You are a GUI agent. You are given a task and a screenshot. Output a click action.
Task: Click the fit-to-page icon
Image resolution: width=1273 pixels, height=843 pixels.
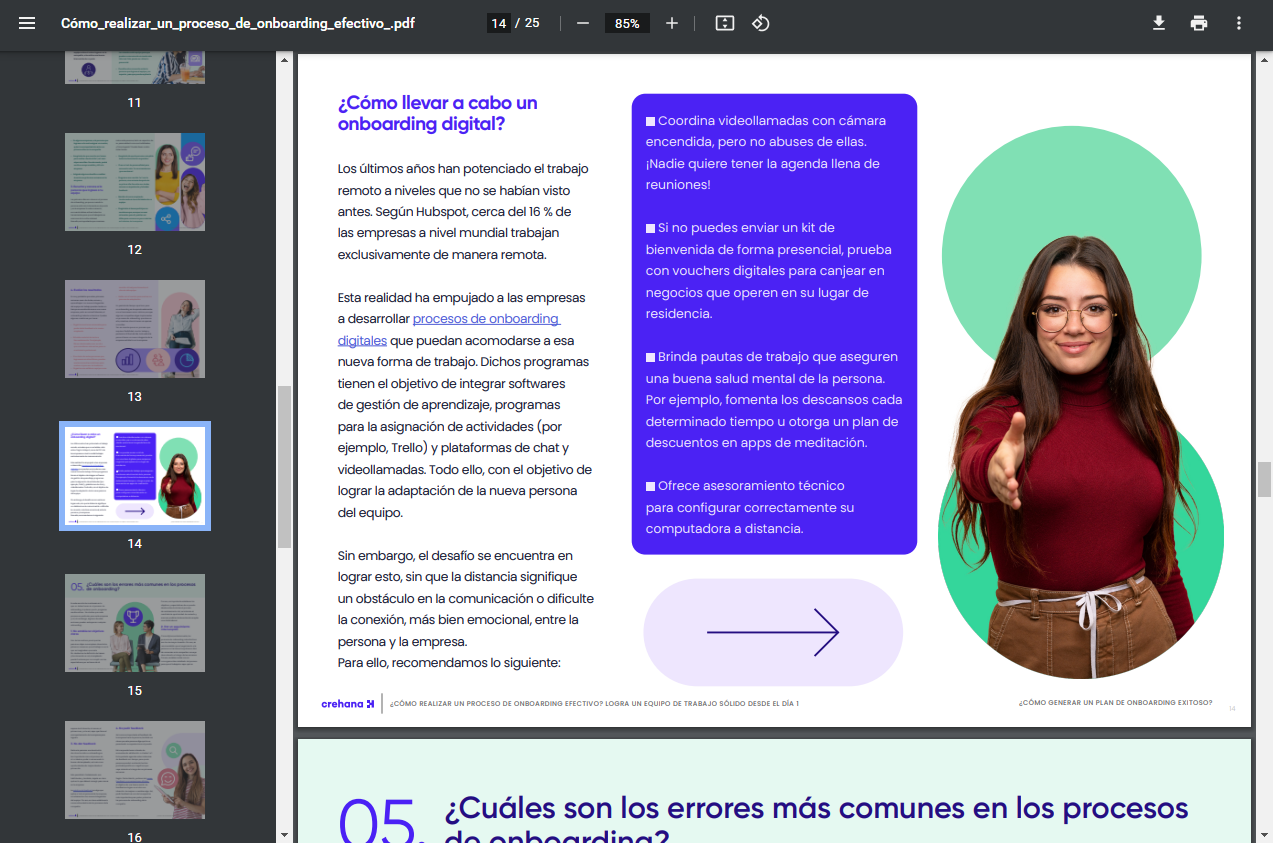click(x=724, y=22)
